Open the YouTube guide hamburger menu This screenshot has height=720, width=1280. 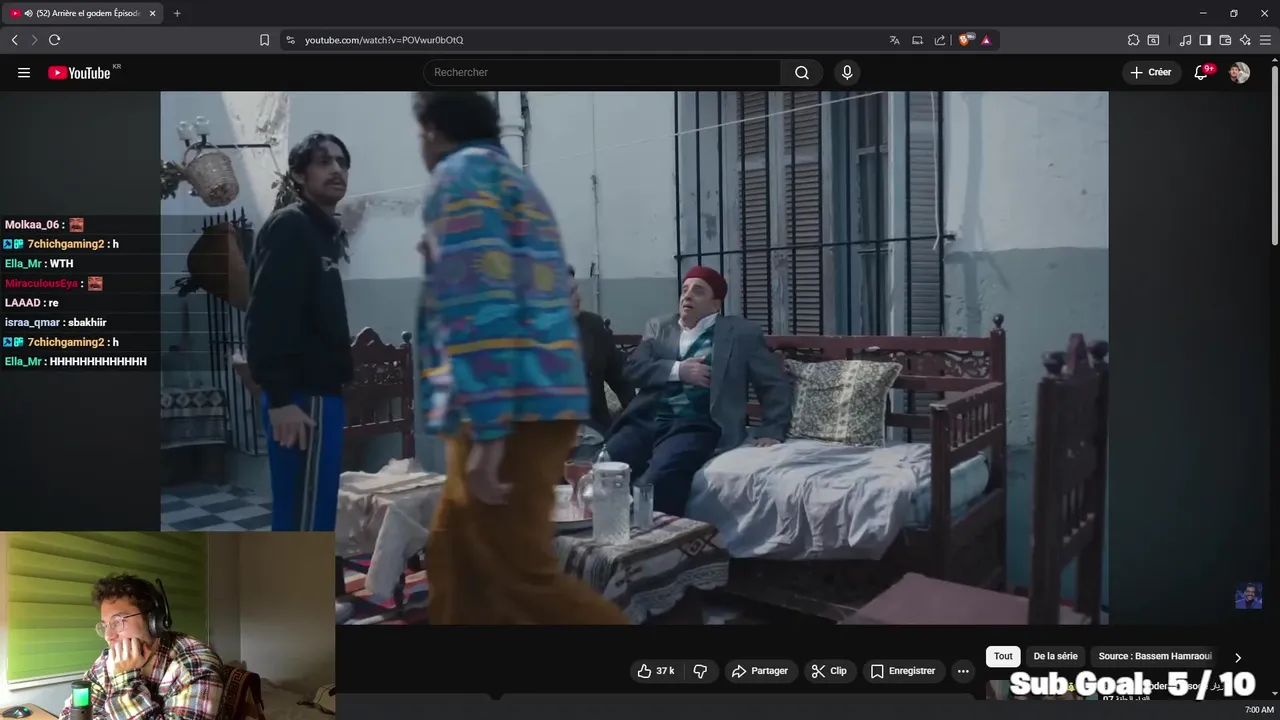(24, 72)
